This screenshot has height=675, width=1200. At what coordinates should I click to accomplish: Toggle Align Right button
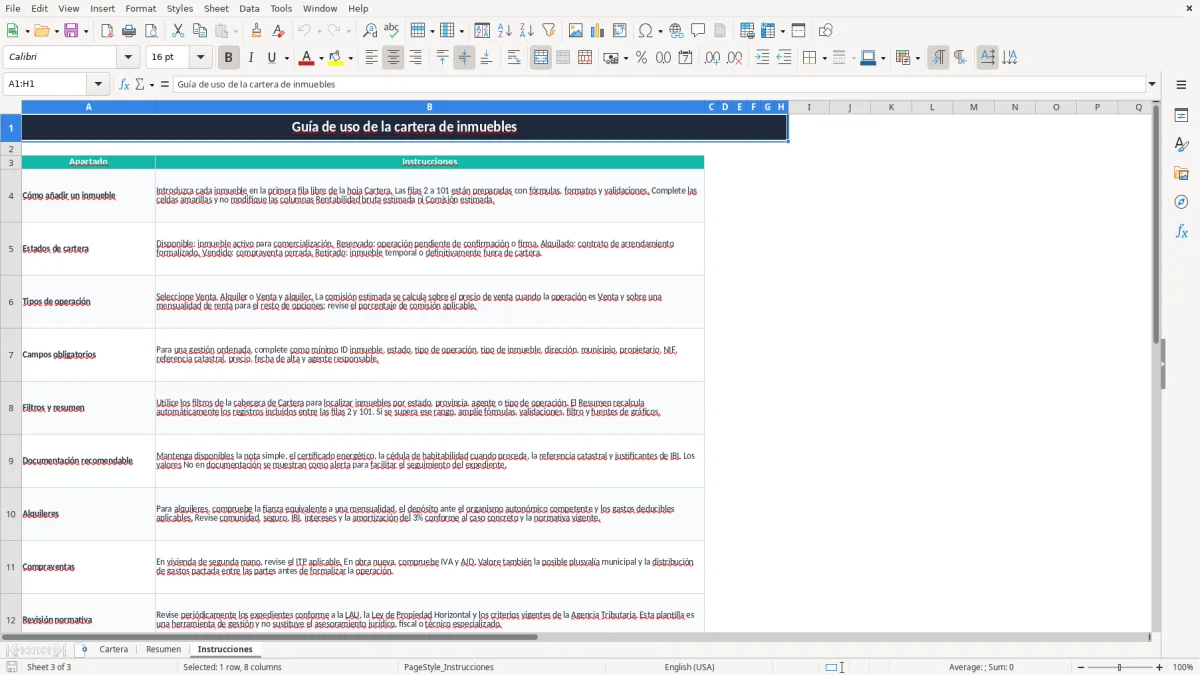pyautogui.click(x=415, y=58)
